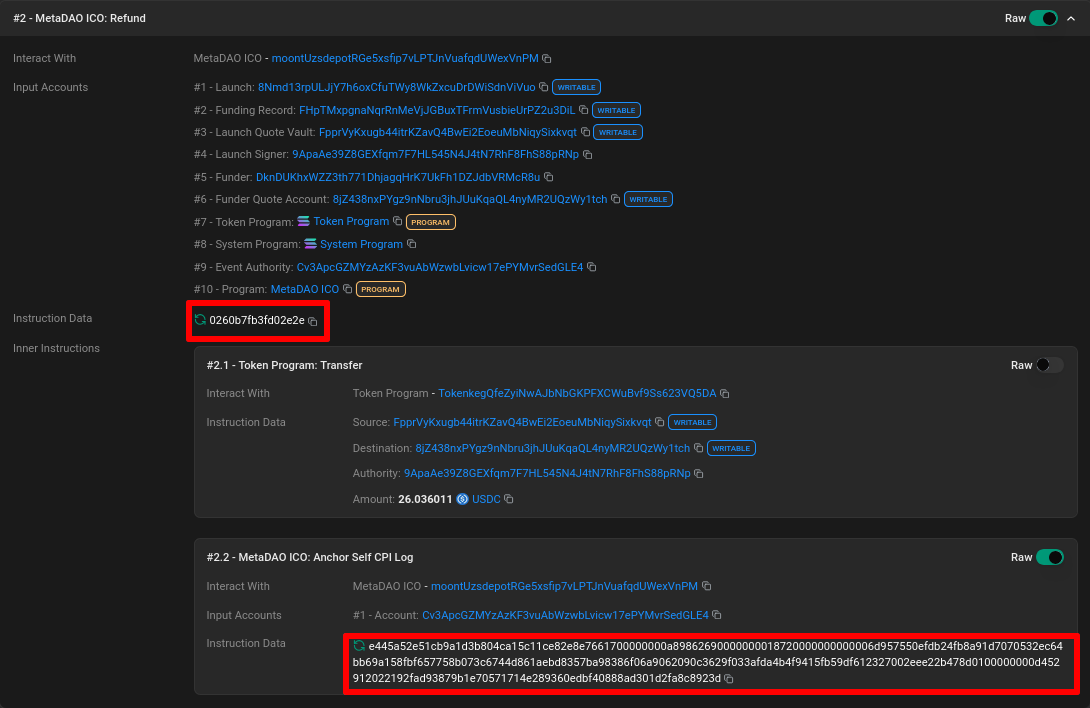Copy the Source address in Transfer instruction

660,422
